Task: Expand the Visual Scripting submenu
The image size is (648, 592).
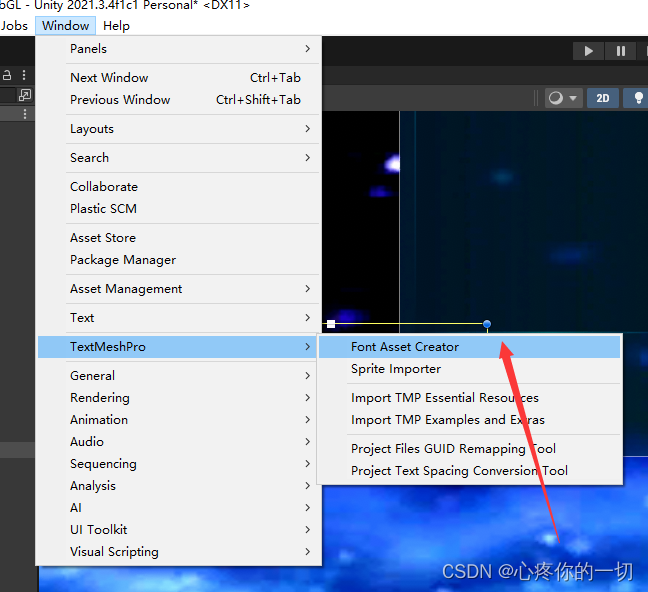Action: coord(179,551)
